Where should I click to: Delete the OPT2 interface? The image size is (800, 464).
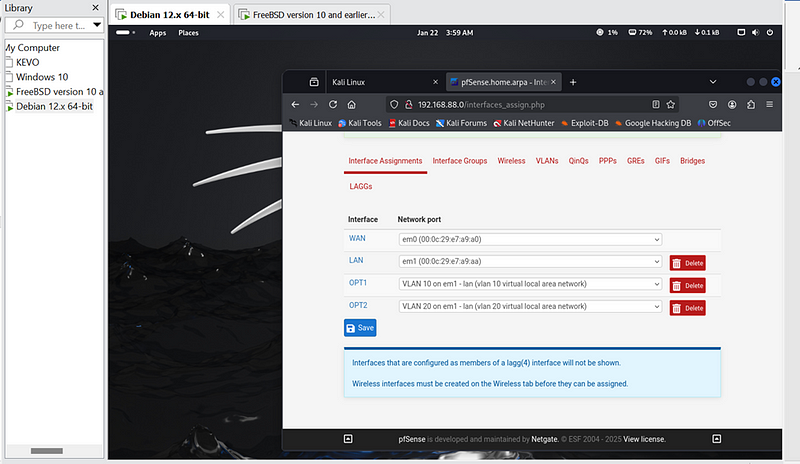click(688, 308)
